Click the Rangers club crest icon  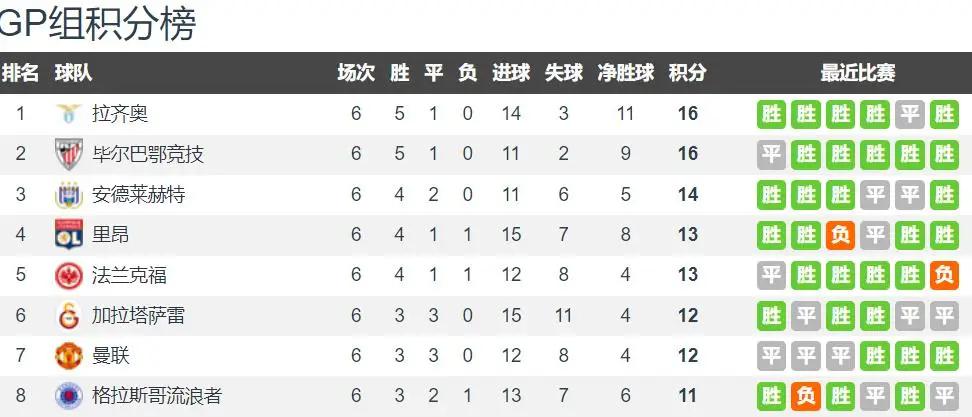[68, 396]
